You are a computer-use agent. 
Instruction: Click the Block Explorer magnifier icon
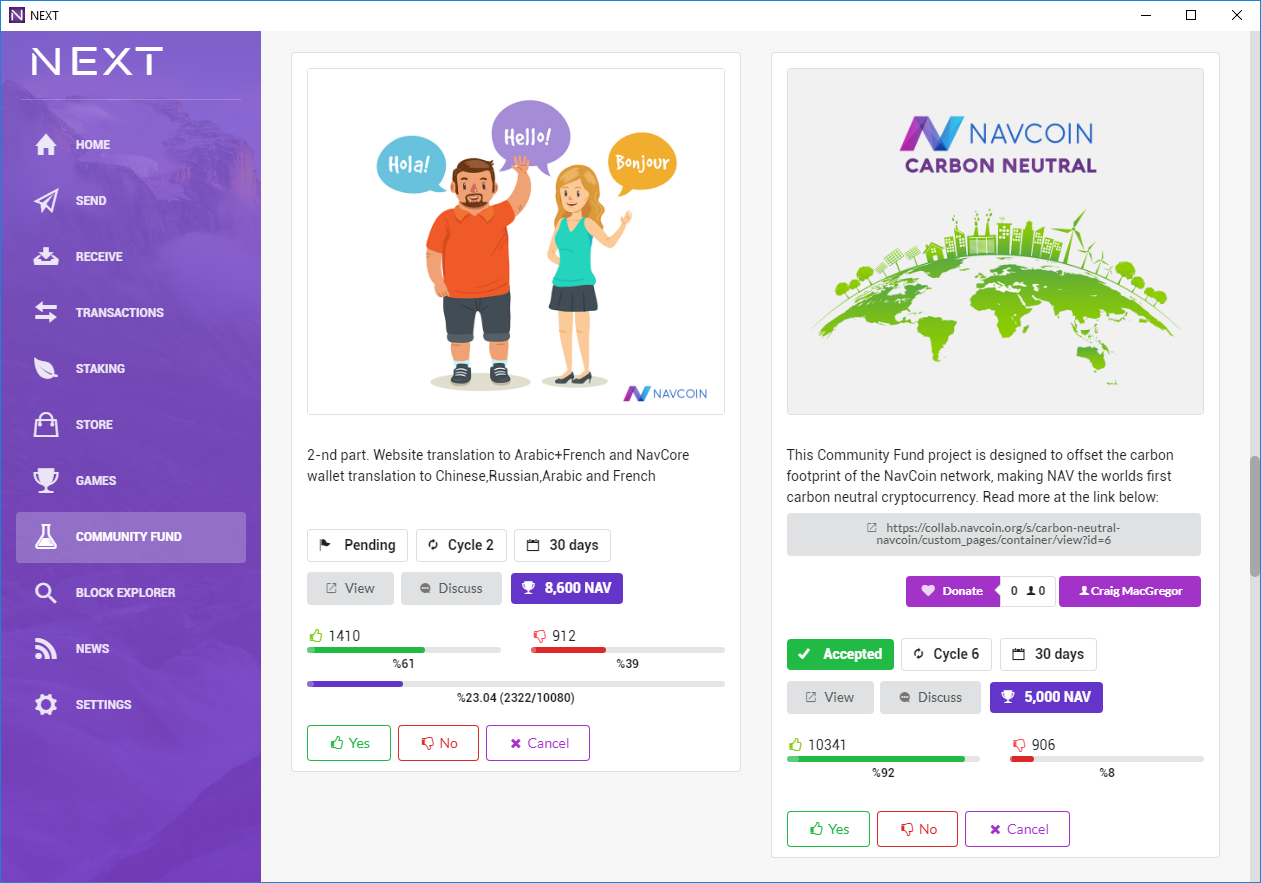pos(46,593)
